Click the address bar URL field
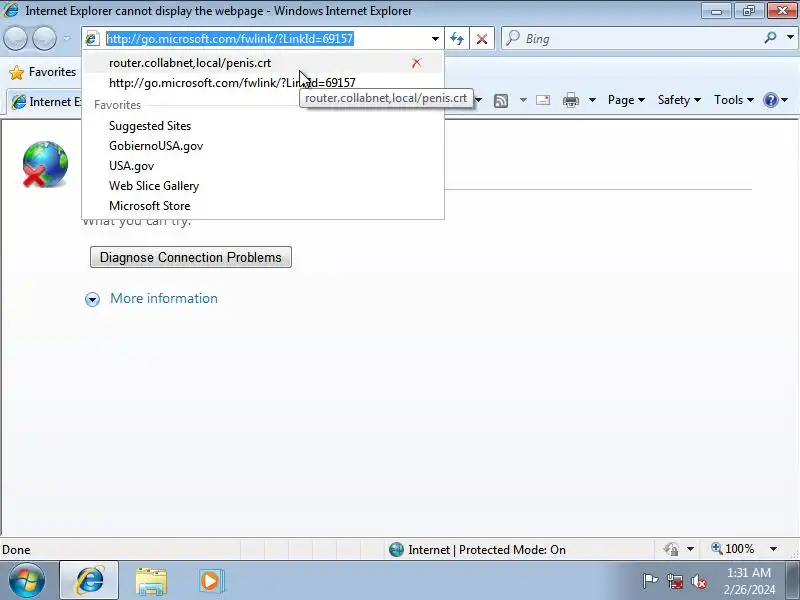The image size is (800, 600). tap(265, 39)
